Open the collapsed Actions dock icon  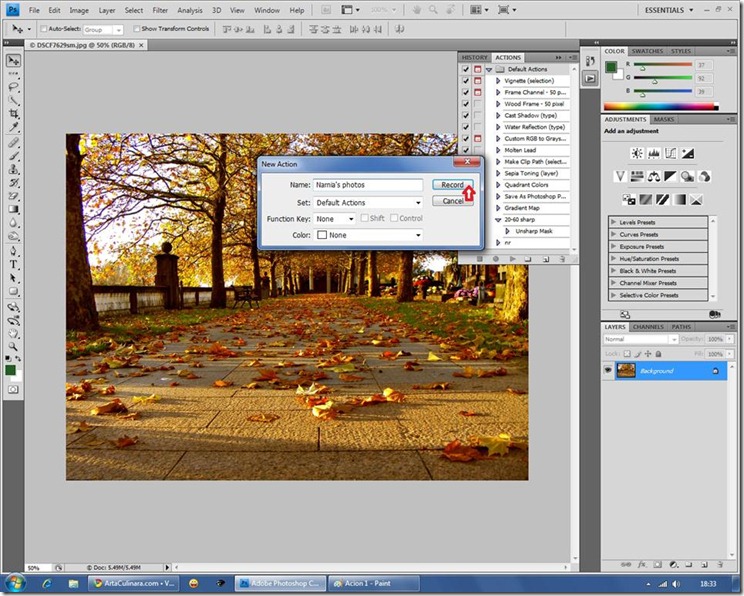click(x=590, y=78)
